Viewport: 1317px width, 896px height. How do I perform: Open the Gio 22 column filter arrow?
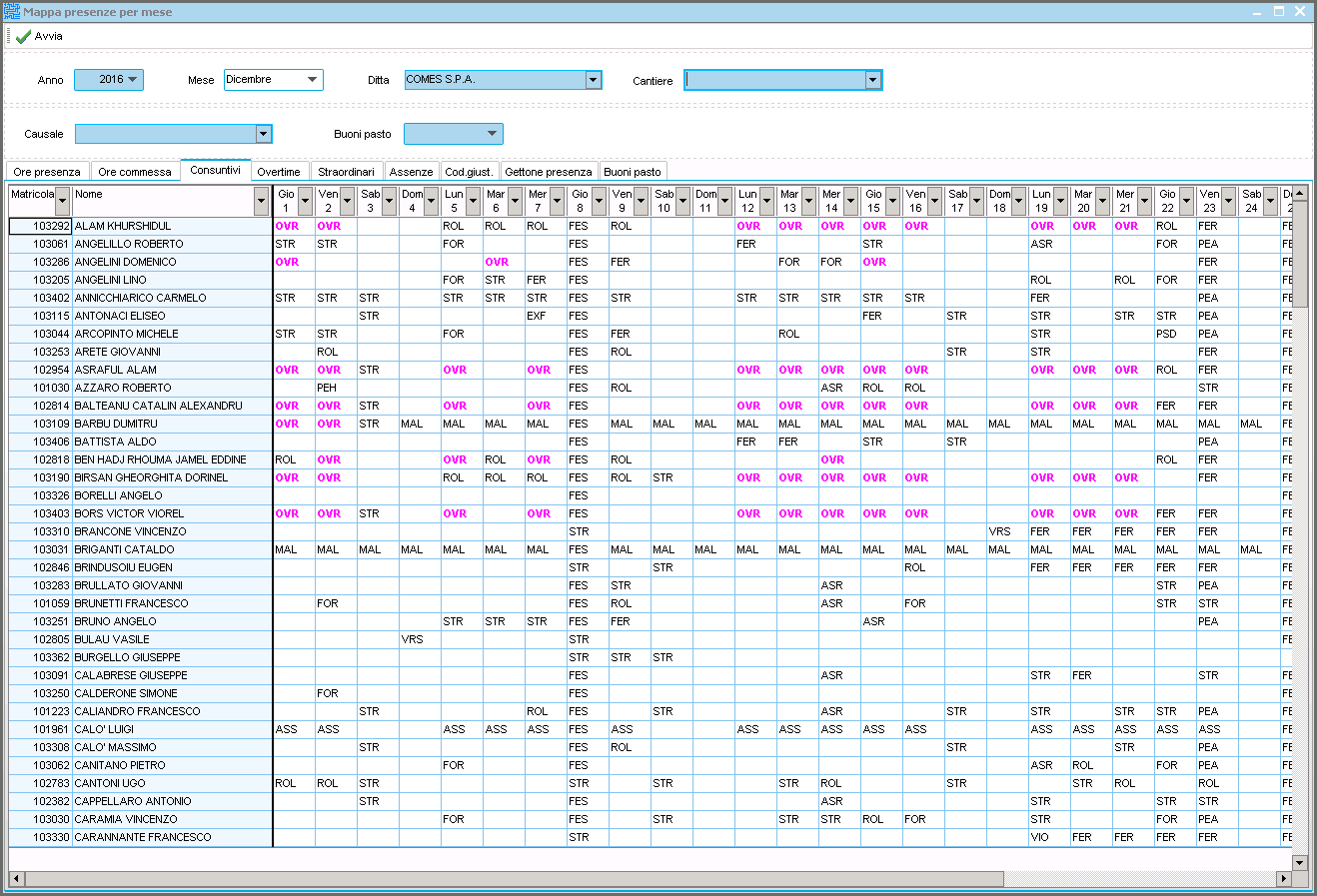pos(1187,201)
